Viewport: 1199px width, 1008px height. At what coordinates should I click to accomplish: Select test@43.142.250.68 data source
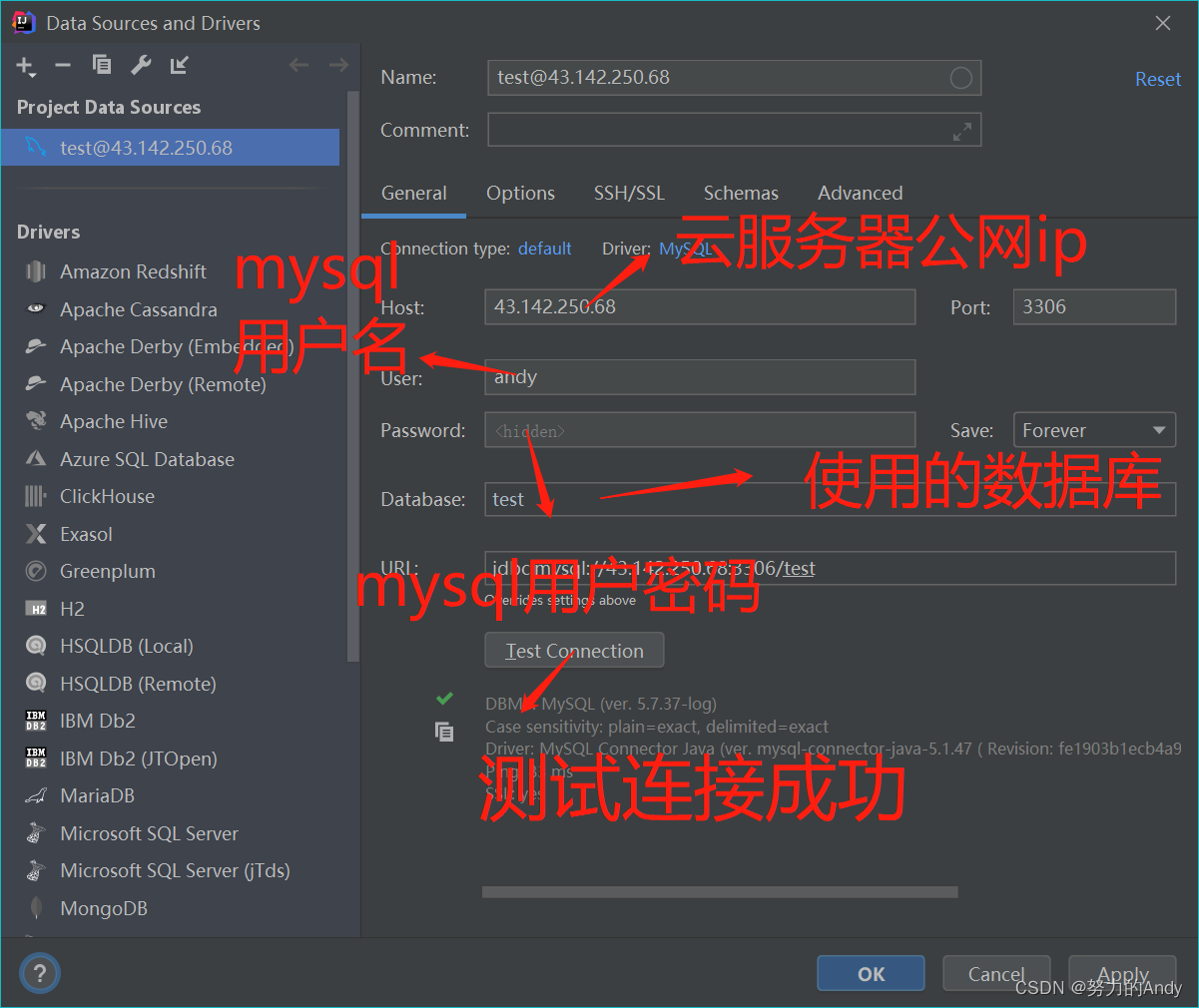click(170, 148)
